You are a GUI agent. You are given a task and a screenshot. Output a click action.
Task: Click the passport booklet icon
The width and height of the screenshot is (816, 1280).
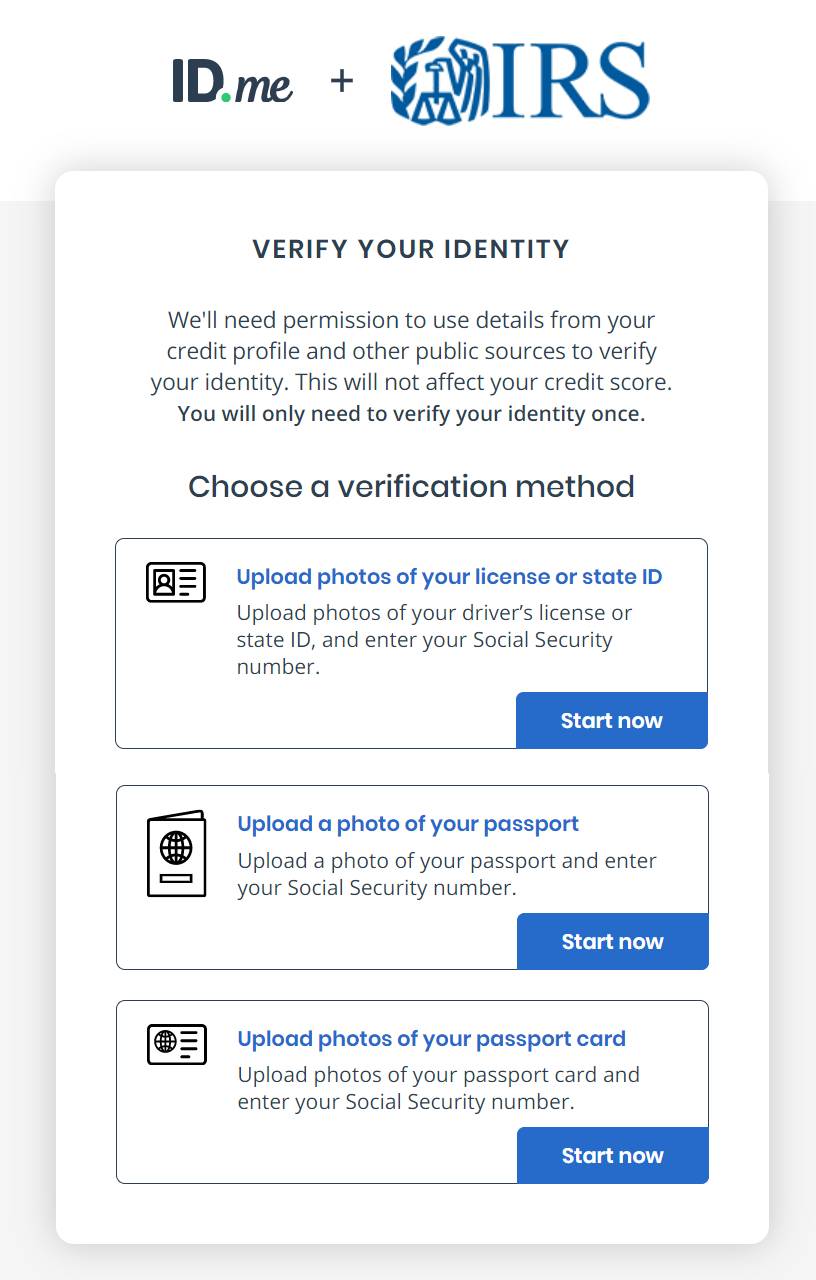(176, 853)
